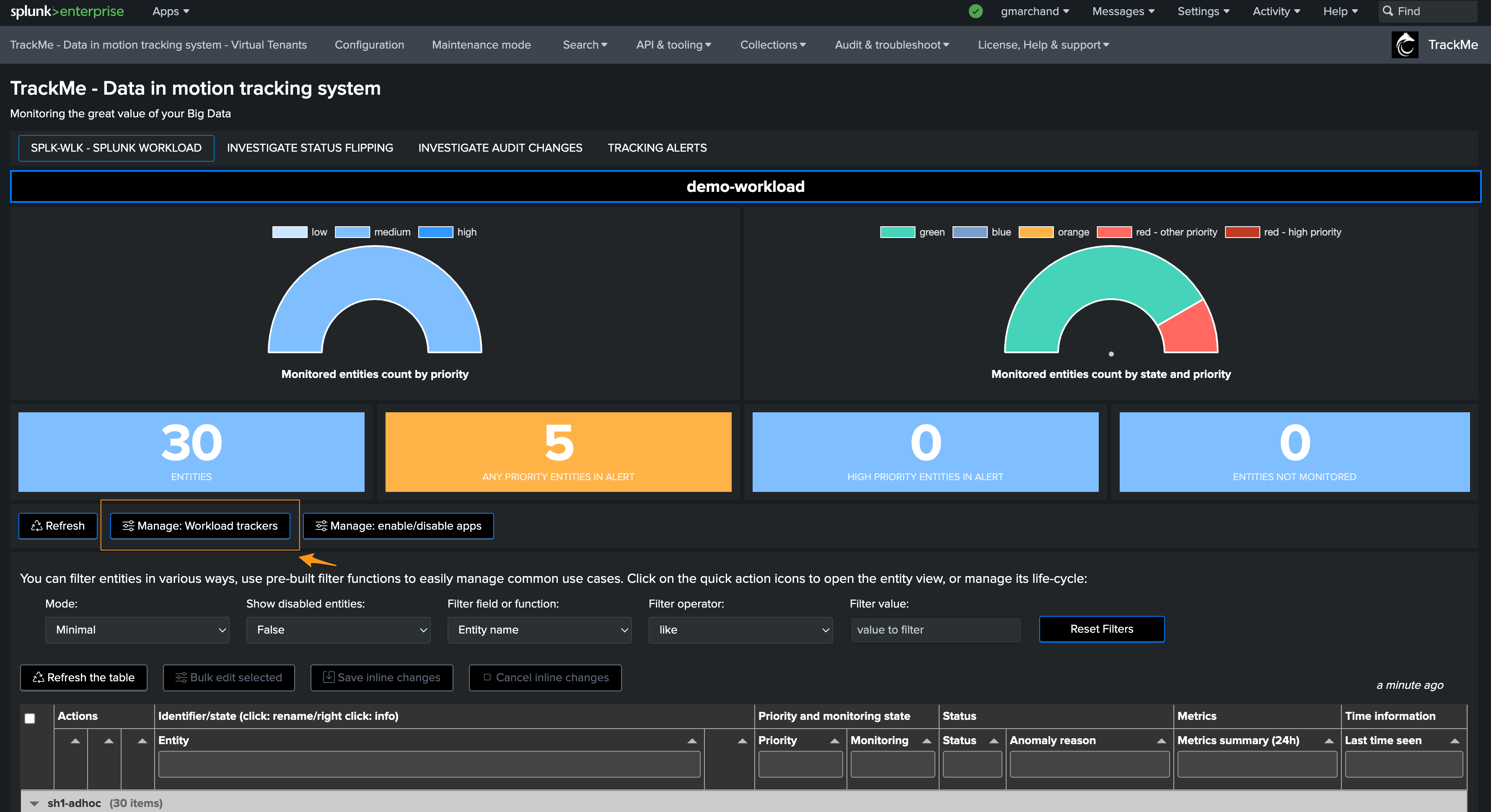Select SPLK-WLK - SPLUNK WORKLOAD tab
1491x812 pixels.
(x=116, y=147)
